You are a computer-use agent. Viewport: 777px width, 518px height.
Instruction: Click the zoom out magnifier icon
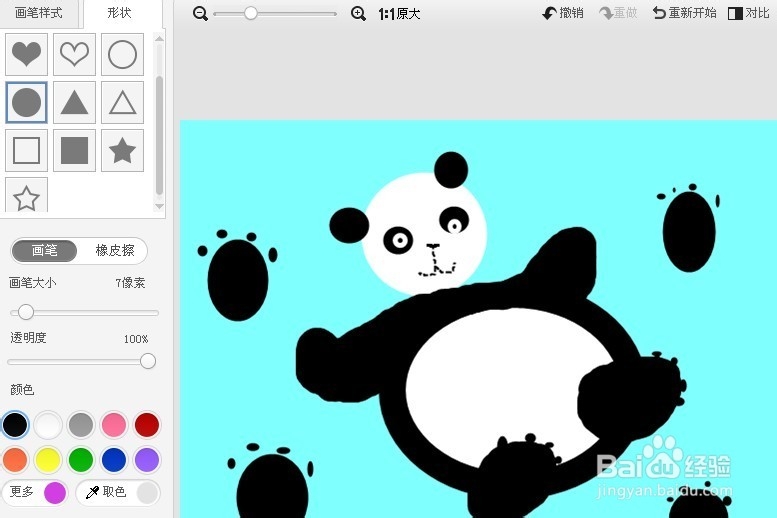click(200, 14)
